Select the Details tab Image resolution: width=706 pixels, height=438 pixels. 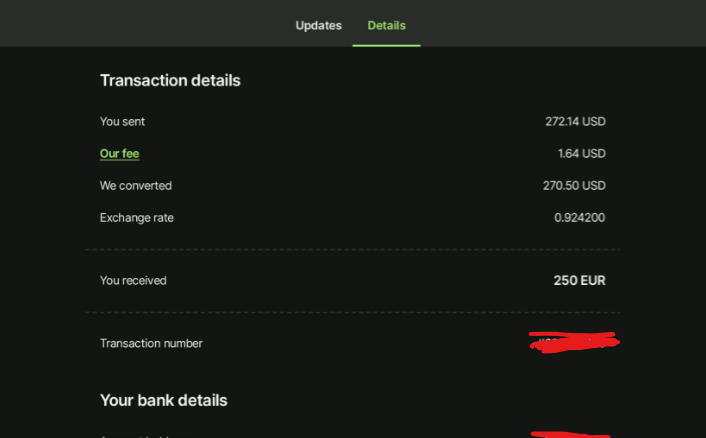pyautogui.click(x=386, y=25)
